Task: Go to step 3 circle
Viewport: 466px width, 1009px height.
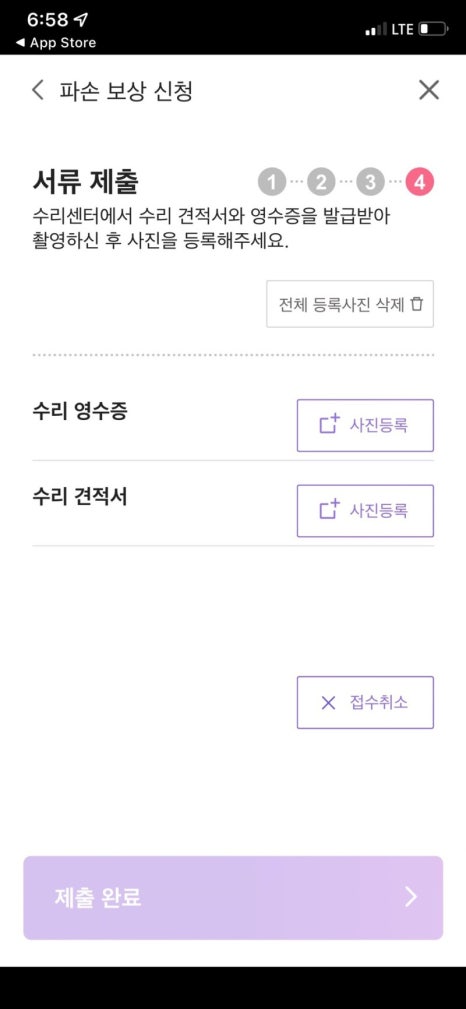Action: 370,183
